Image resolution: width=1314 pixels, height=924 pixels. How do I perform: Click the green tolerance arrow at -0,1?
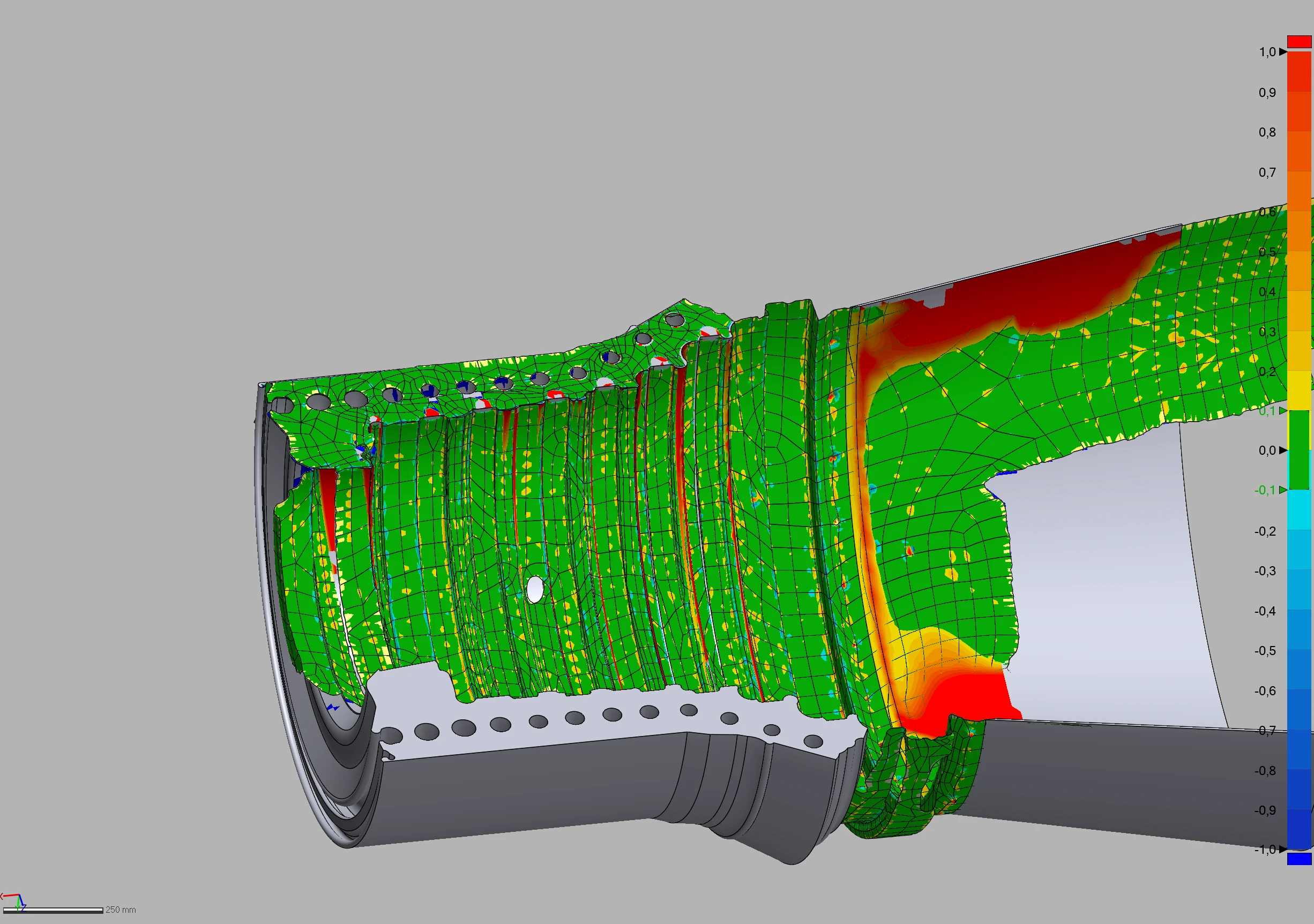point(1283,490)
